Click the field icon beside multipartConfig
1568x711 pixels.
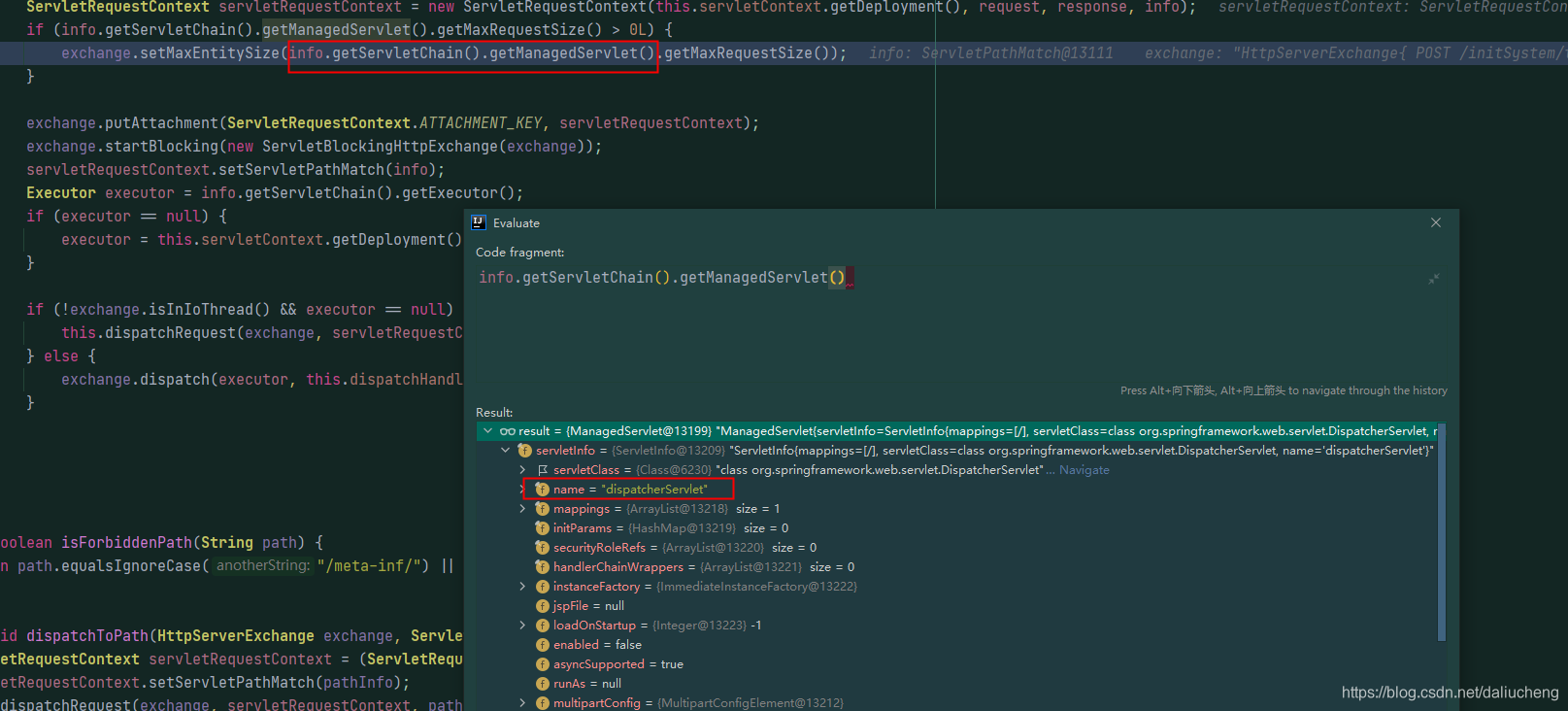pyautogui.click(x=543, y=702)
